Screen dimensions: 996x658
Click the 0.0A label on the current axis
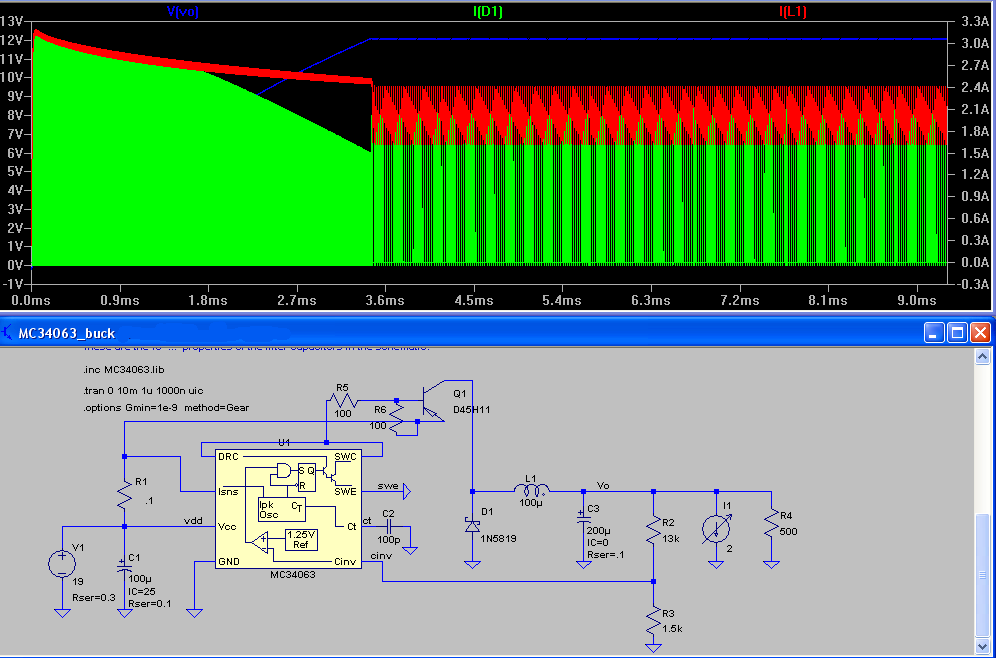pos(973,262)
